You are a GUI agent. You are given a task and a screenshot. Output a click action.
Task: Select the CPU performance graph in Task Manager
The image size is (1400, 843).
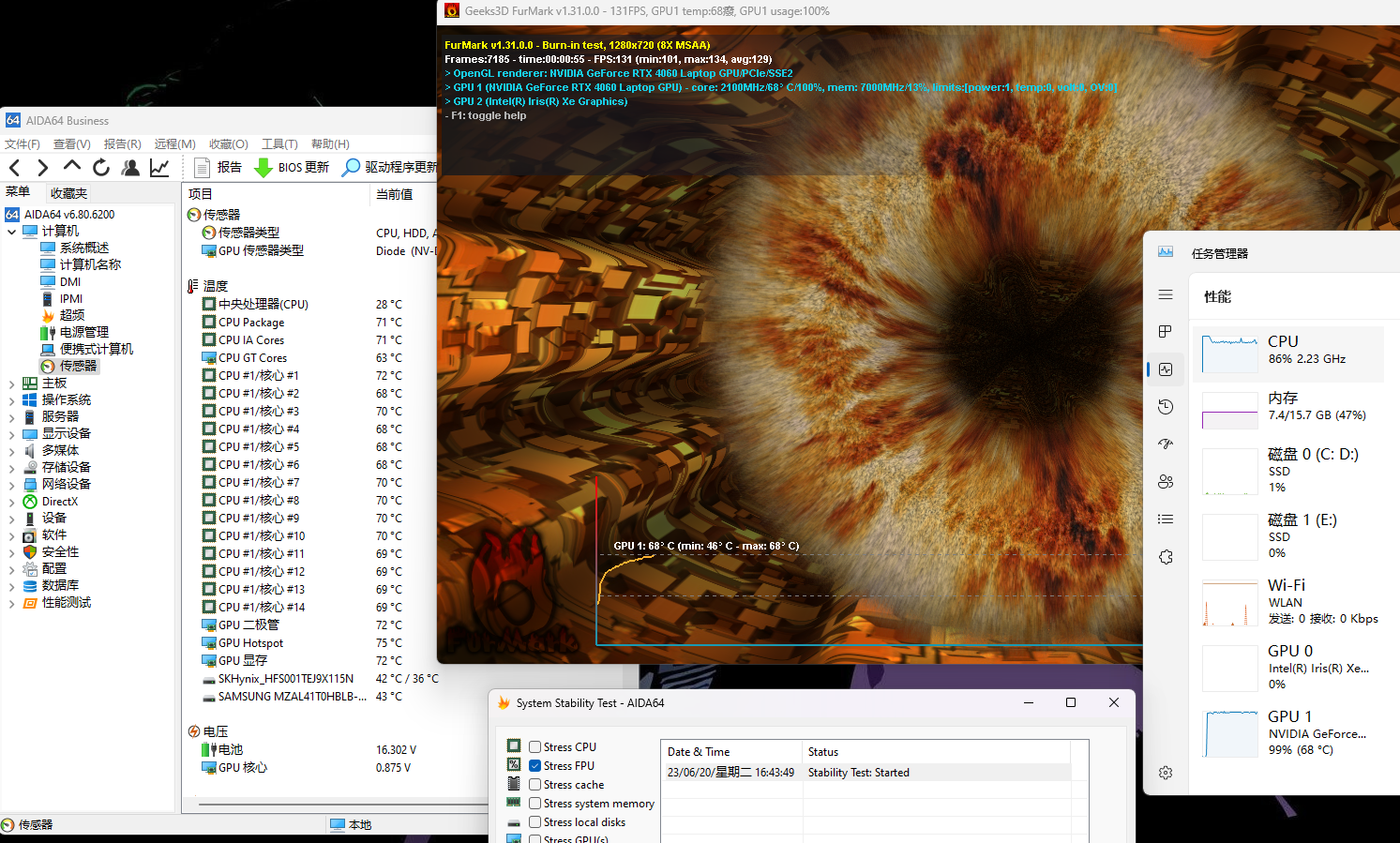tap(1288, 354)
